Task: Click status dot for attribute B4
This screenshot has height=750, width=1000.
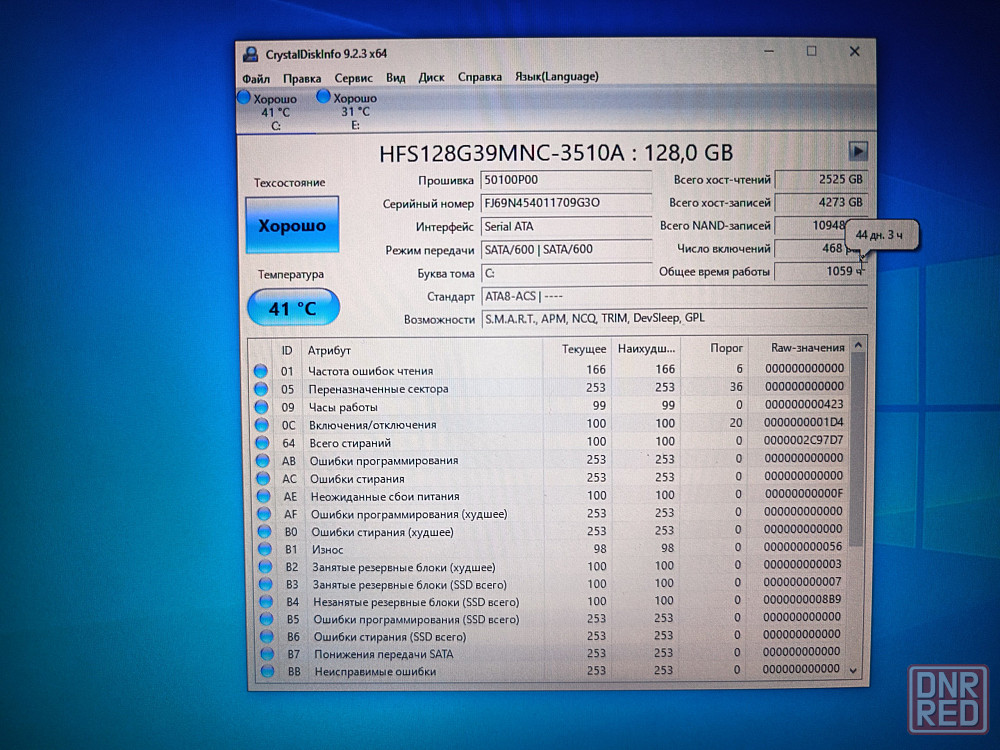Action: click(x=266, y=601)
